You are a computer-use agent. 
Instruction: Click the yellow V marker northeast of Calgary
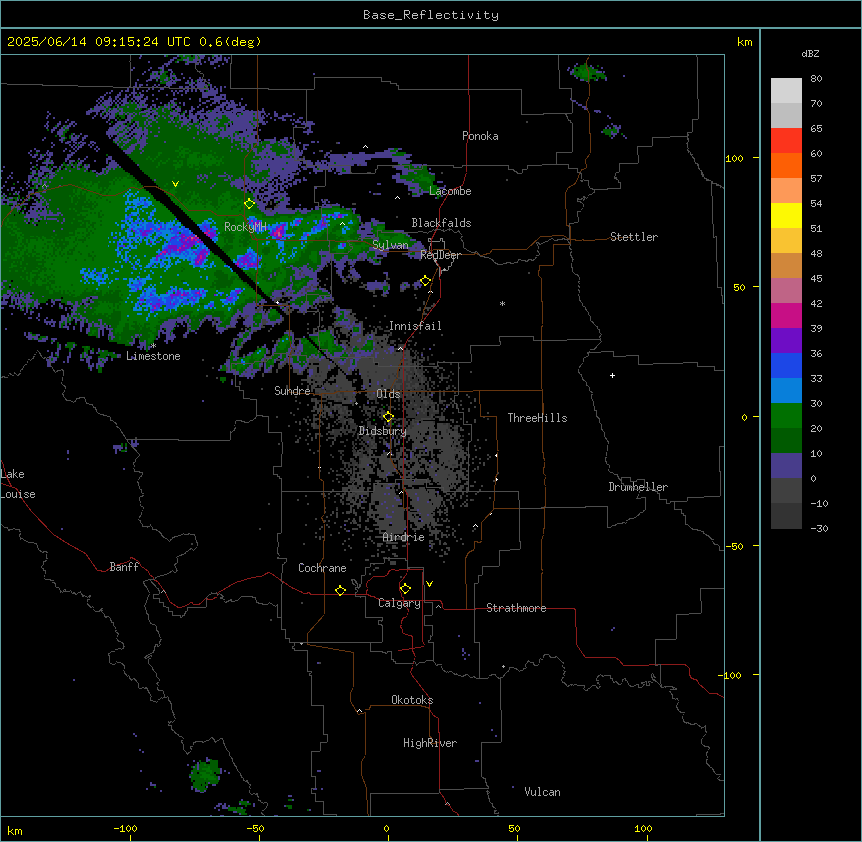click(429, 584)
